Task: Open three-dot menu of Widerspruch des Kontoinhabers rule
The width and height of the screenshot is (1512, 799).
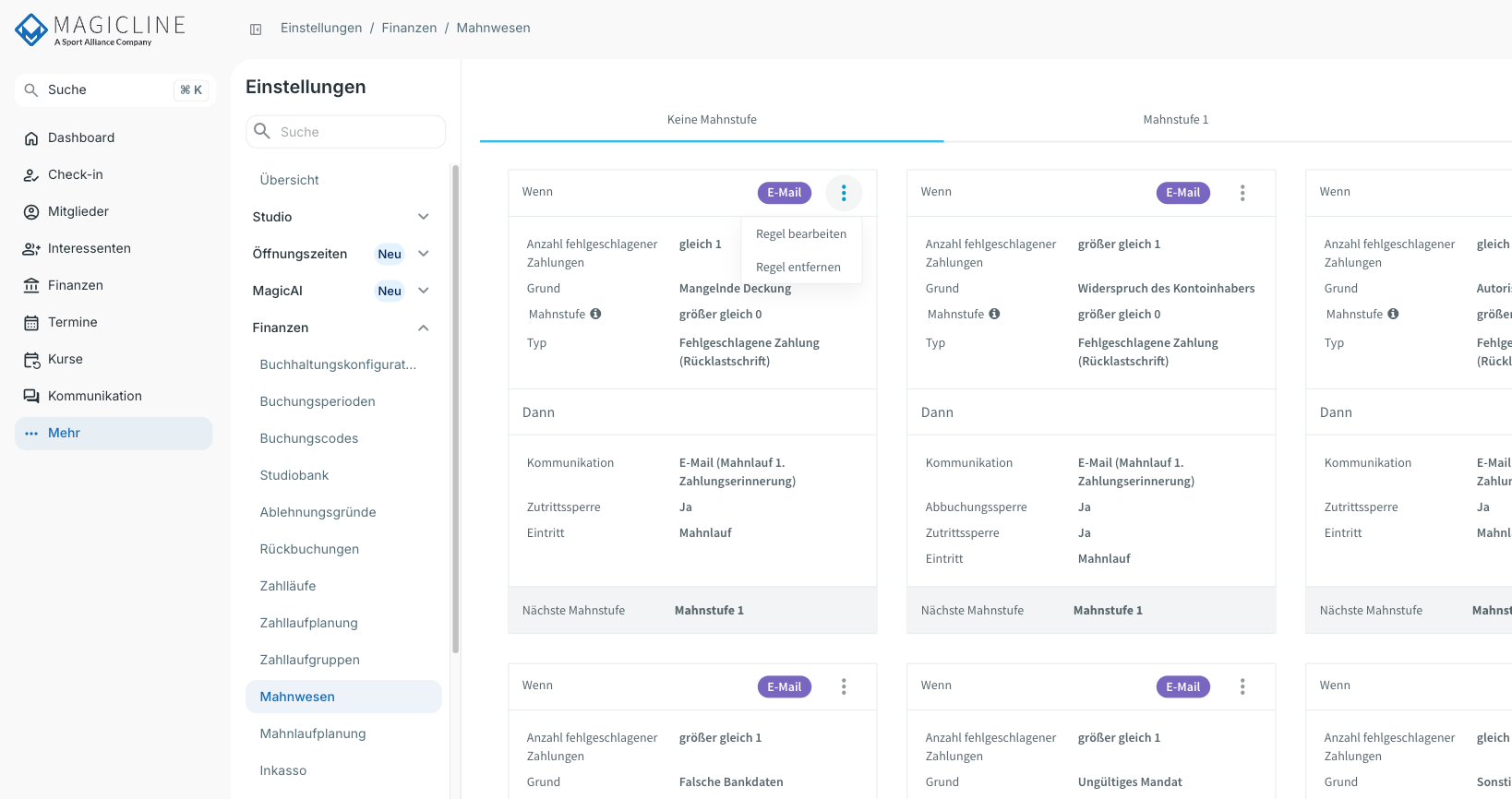Action: [1242, 193]
